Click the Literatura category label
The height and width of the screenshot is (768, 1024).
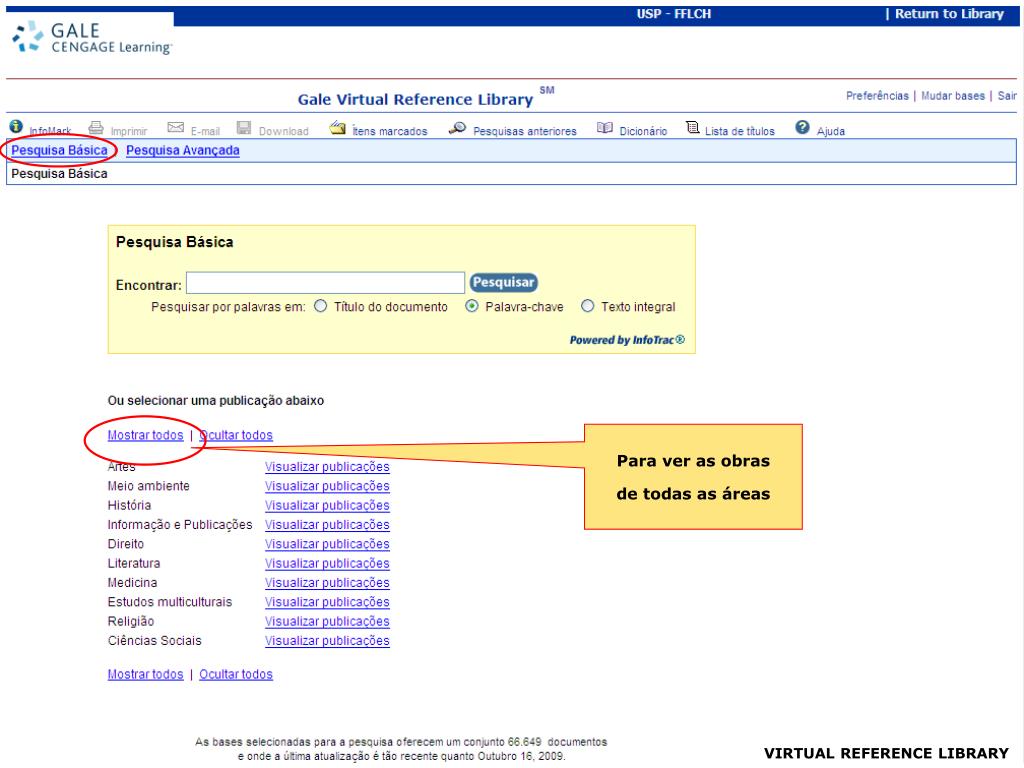(134, 563)
